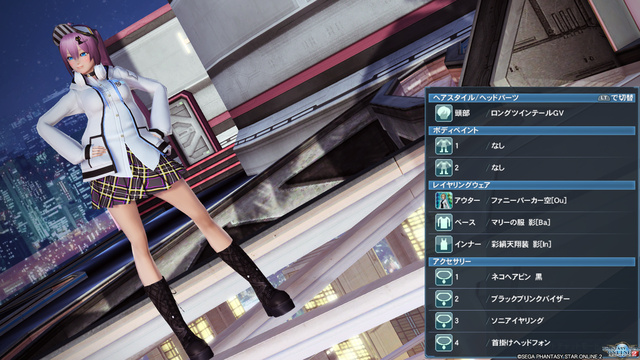
Task: Select 彩絹天翔装 影[In] inner wear
Action: tap(521, 244)
